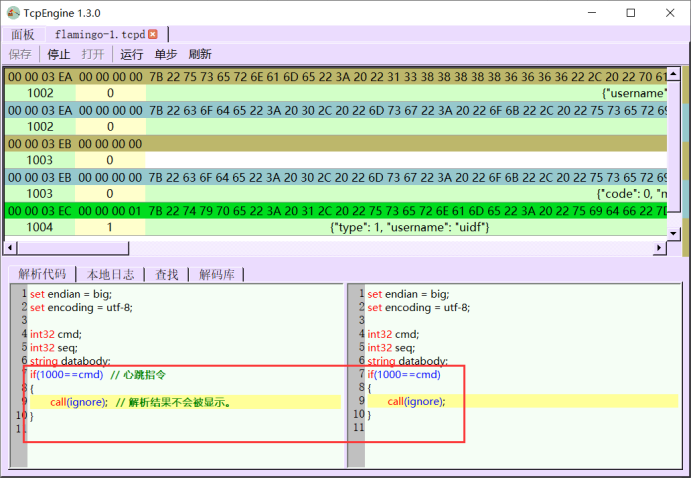Select the hex row 00 00 03 EB with empty body
The width and height of the screenshot is (692, 478).
tap(336, 144)
